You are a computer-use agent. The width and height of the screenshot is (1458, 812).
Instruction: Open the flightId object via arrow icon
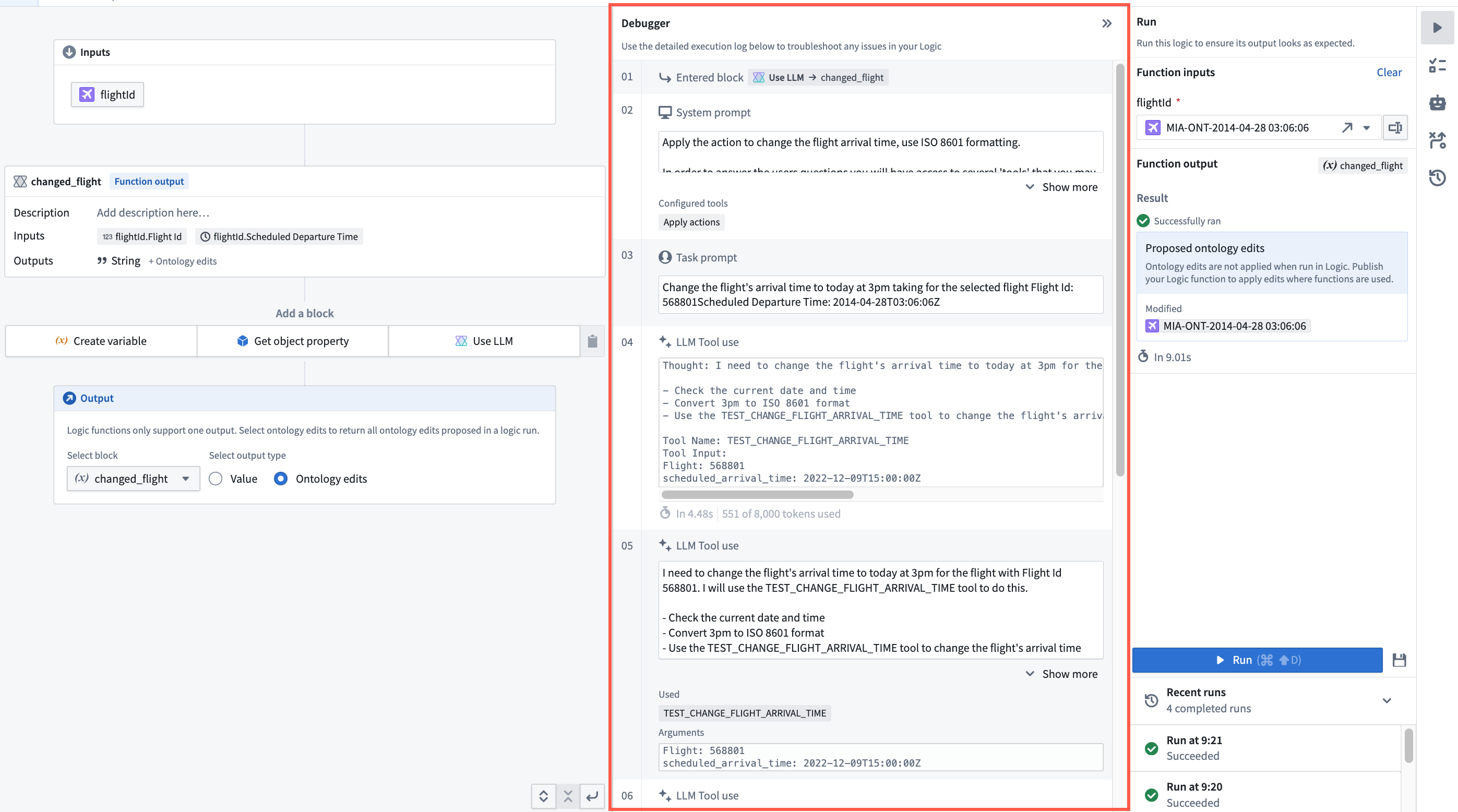[x=1346, y=127]
